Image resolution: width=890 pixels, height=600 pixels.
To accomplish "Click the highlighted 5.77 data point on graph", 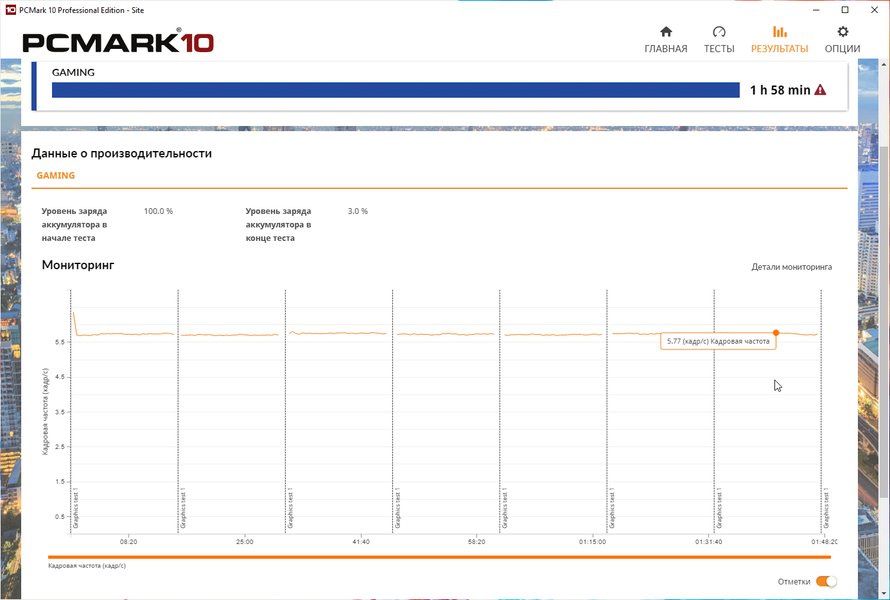I will coord(776,333).
